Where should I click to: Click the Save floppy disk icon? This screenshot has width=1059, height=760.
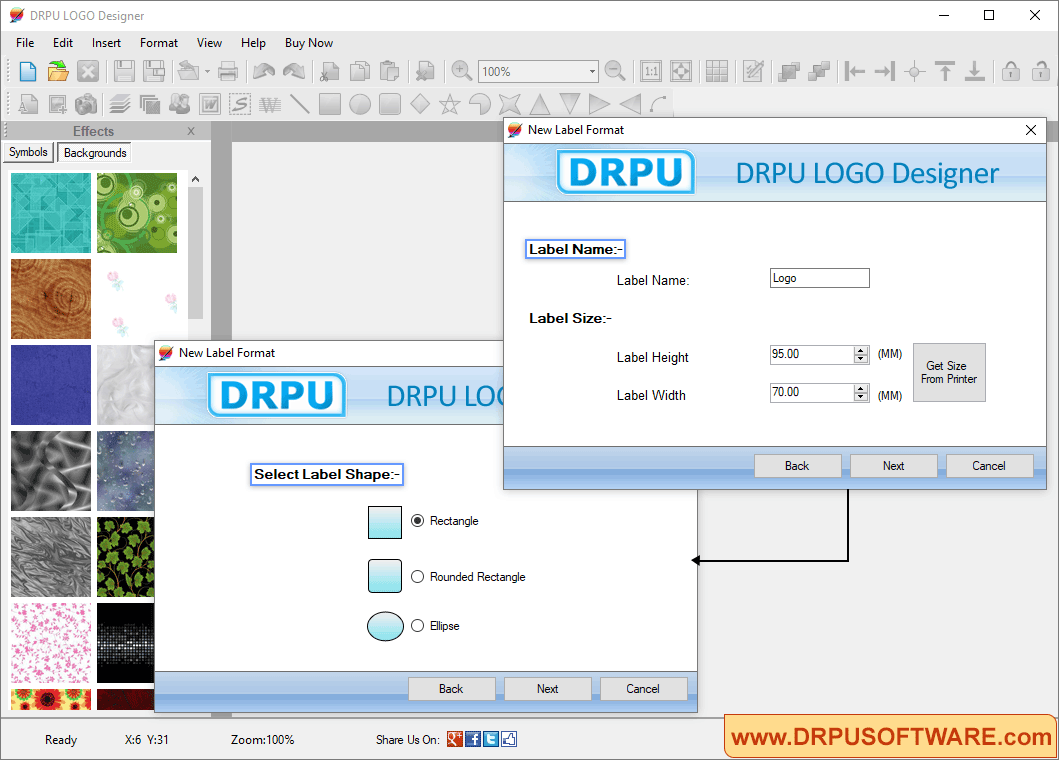[124, 71]
